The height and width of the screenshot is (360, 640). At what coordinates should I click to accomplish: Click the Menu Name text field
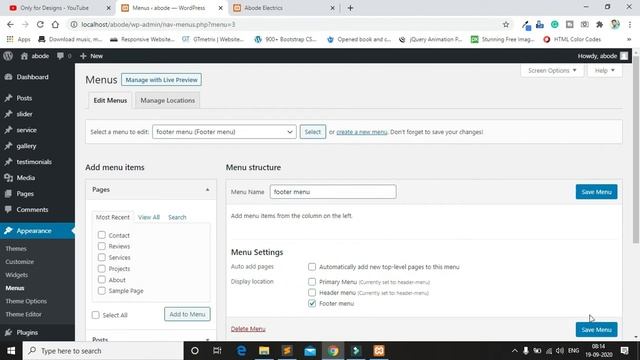(333, 192)
